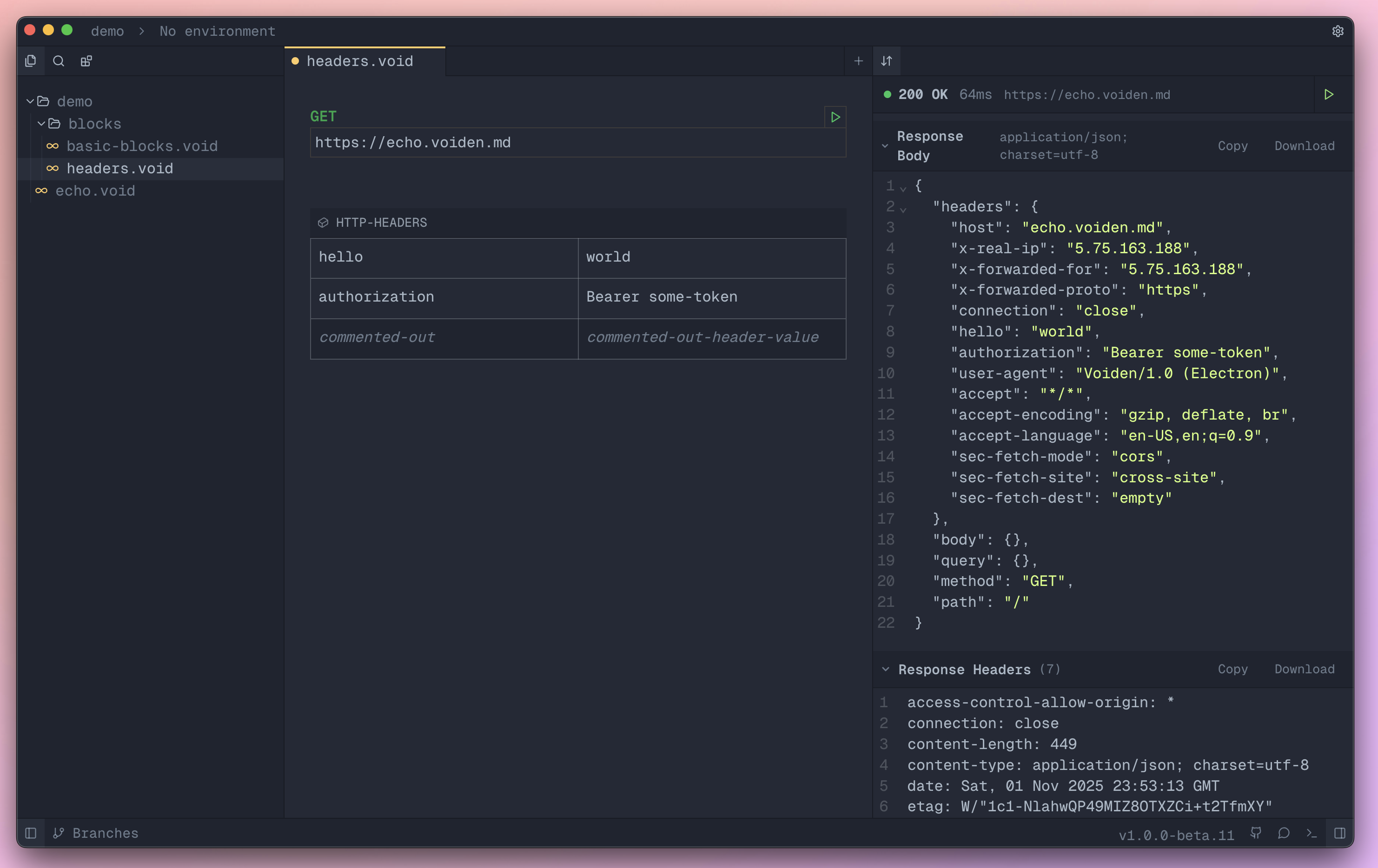
Task: Click the response panel resend play icon
Action: click(1329, 94)
